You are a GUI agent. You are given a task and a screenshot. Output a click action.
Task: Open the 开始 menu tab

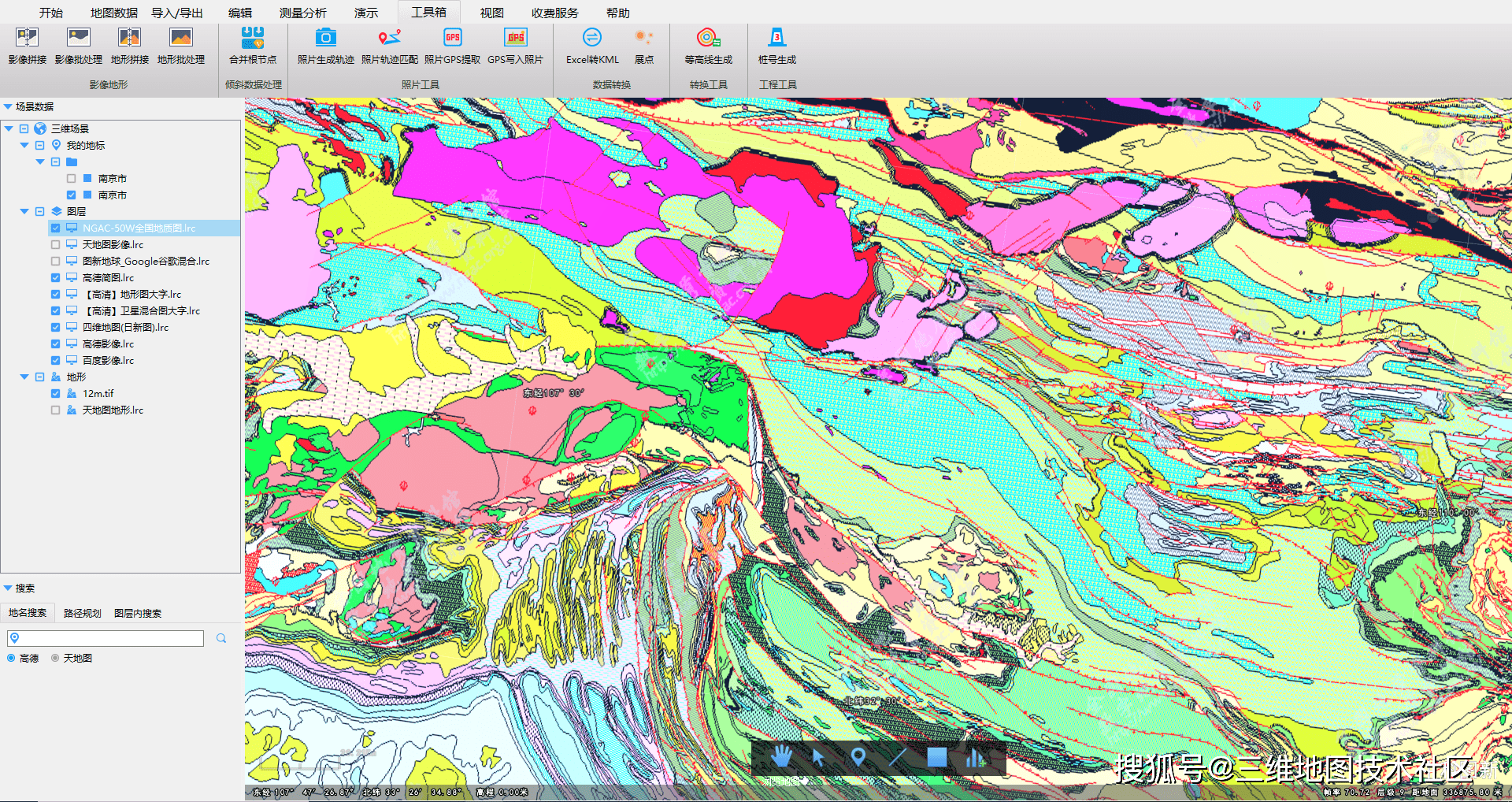[51, 13]
